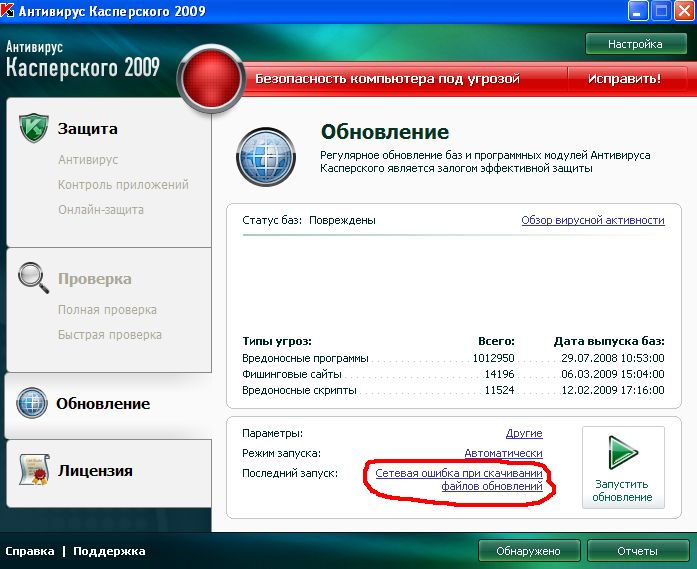This screenshot has width=697, height=569.
Task: Minimize the Kaspersky window
Action: [637, 11]
